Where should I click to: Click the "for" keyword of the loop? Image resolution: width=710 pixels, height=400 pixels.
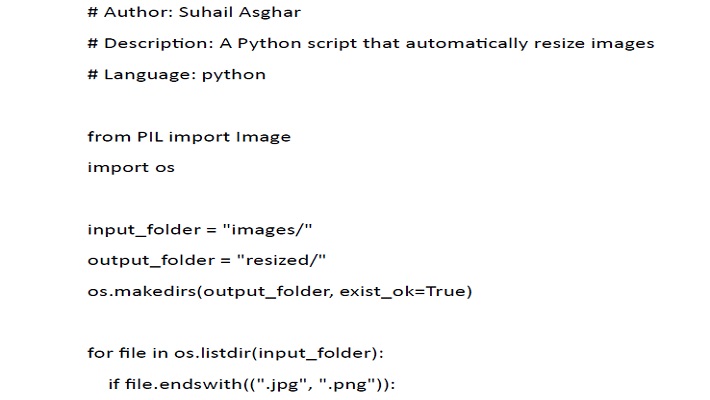[99, 353]
